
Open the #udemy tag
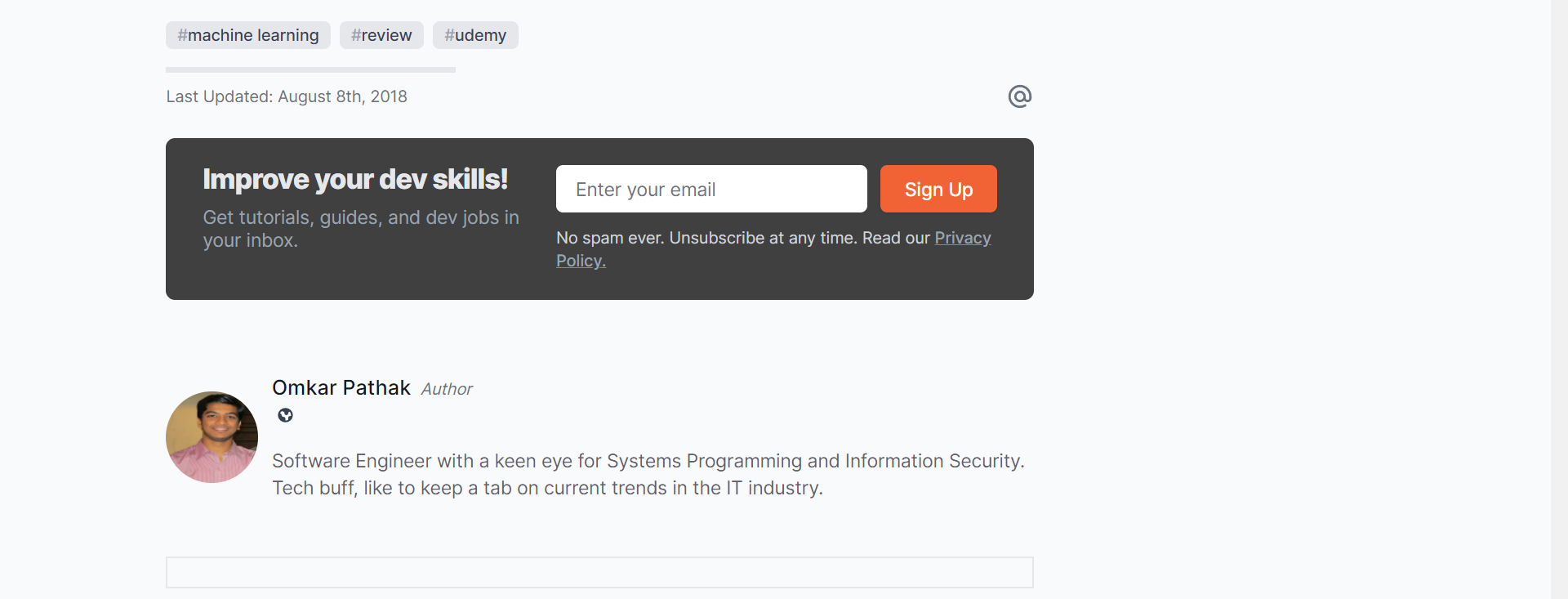tap(475, 35)
